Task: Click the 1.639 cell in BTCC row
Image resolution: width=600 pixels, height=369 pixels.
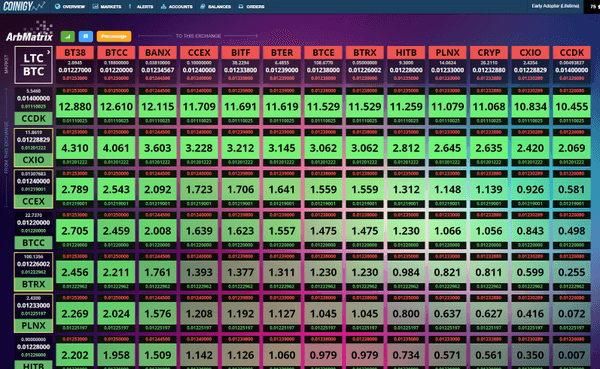Action: point(199,231)
